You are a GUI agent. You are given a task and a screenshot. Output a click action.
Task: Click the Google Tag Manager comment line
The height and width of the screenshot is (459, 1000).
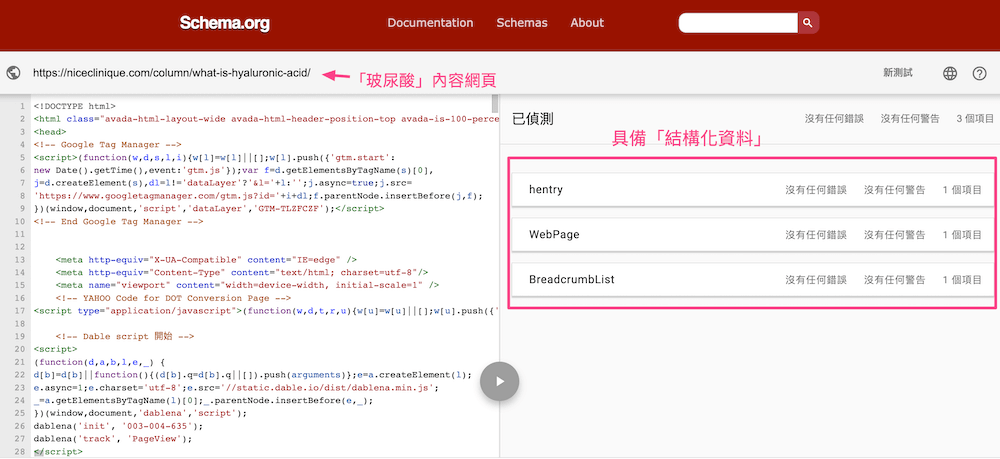pos(108,144)
